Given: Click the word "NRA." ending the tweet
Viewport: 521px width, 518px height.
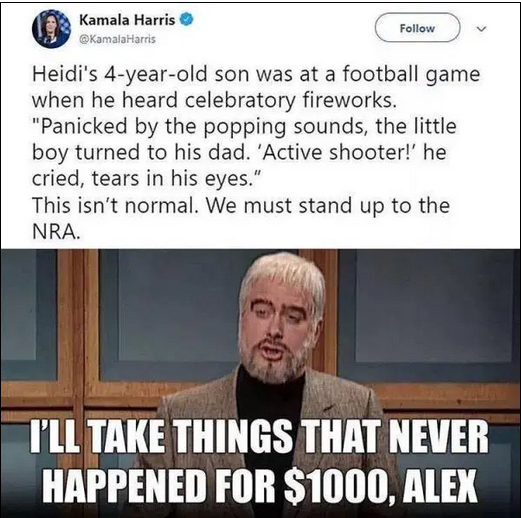Looking at the screenshot, I should [56, 232].
